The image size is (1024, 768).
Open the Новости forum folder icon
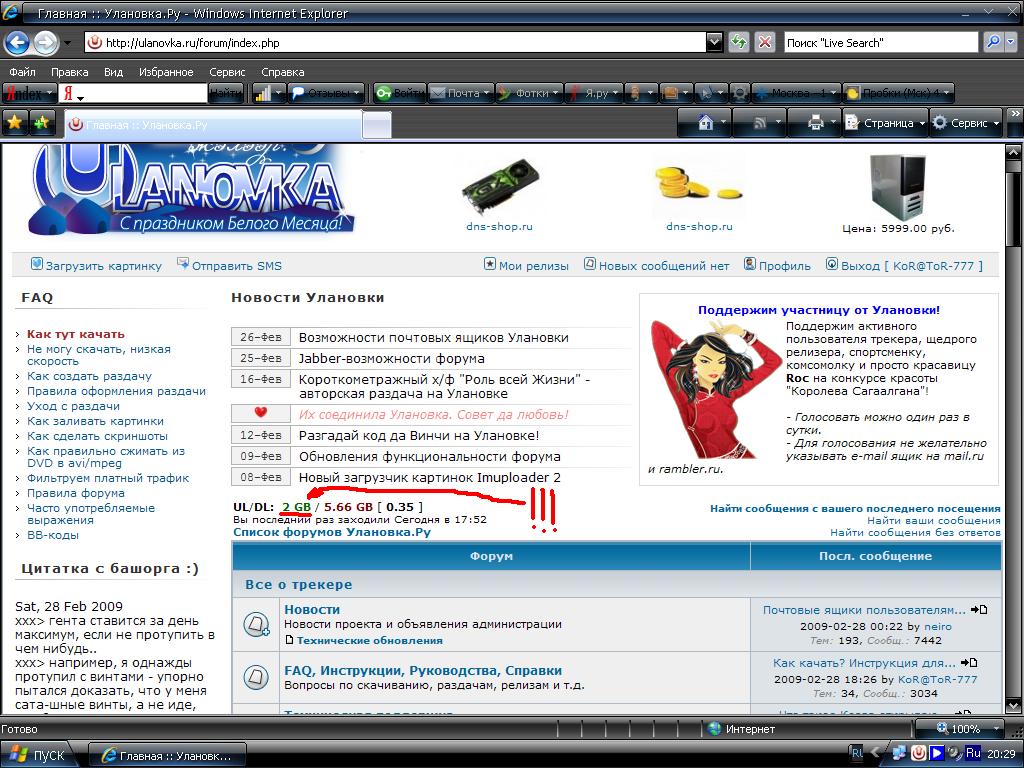pos(256,625)
